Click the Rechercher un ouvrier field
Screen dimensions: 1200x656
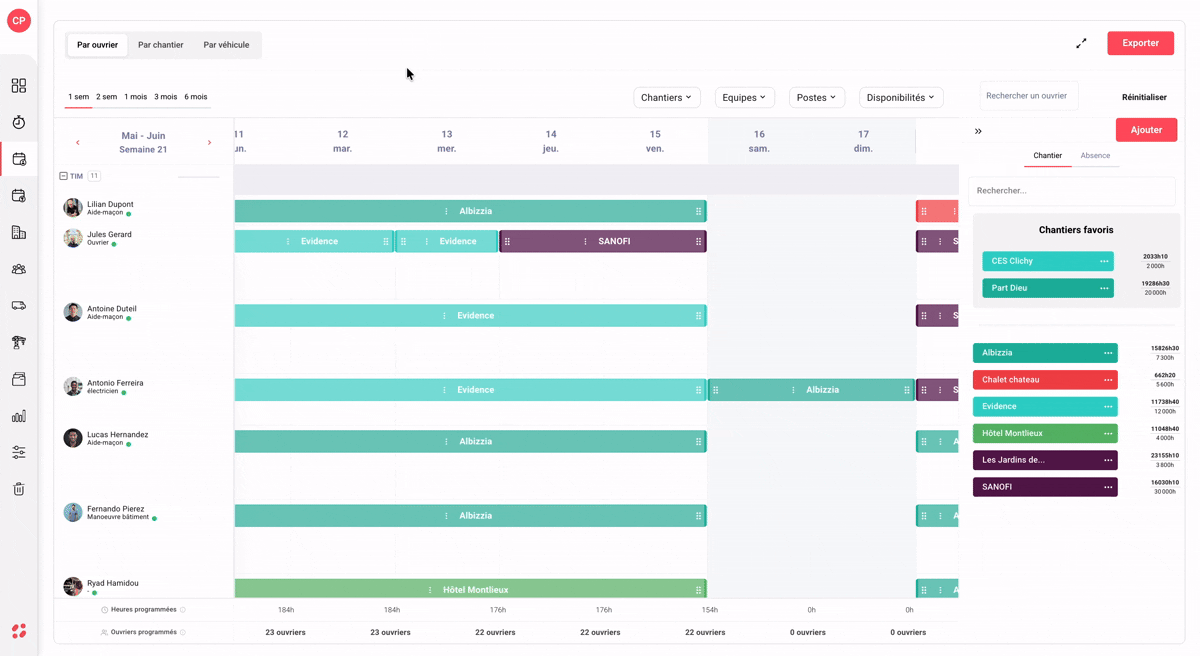(x=1029, y=96)
